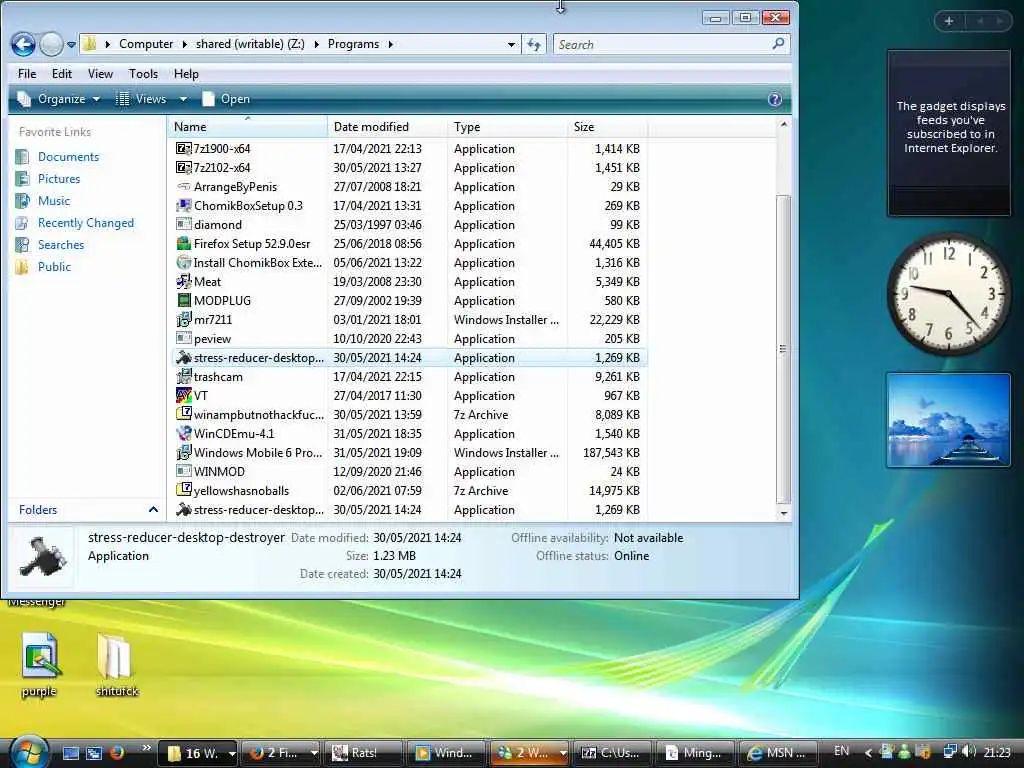Screen dimensions: 1024x768
Task: Open the recent pages dropdown arrow
Action: [x=71, y=44]
